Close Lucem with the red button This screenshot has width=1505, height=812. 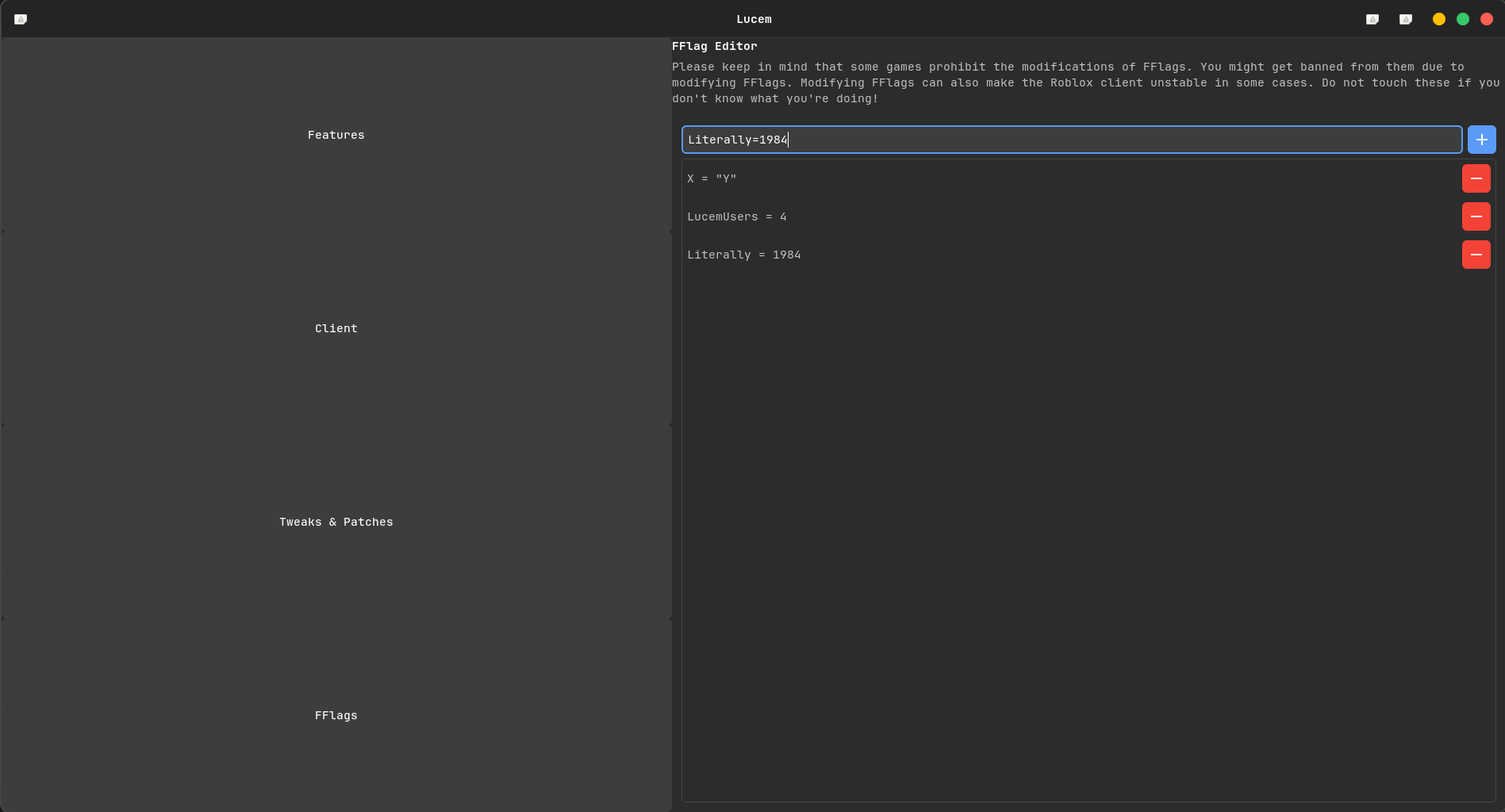tap(1487, 19)
